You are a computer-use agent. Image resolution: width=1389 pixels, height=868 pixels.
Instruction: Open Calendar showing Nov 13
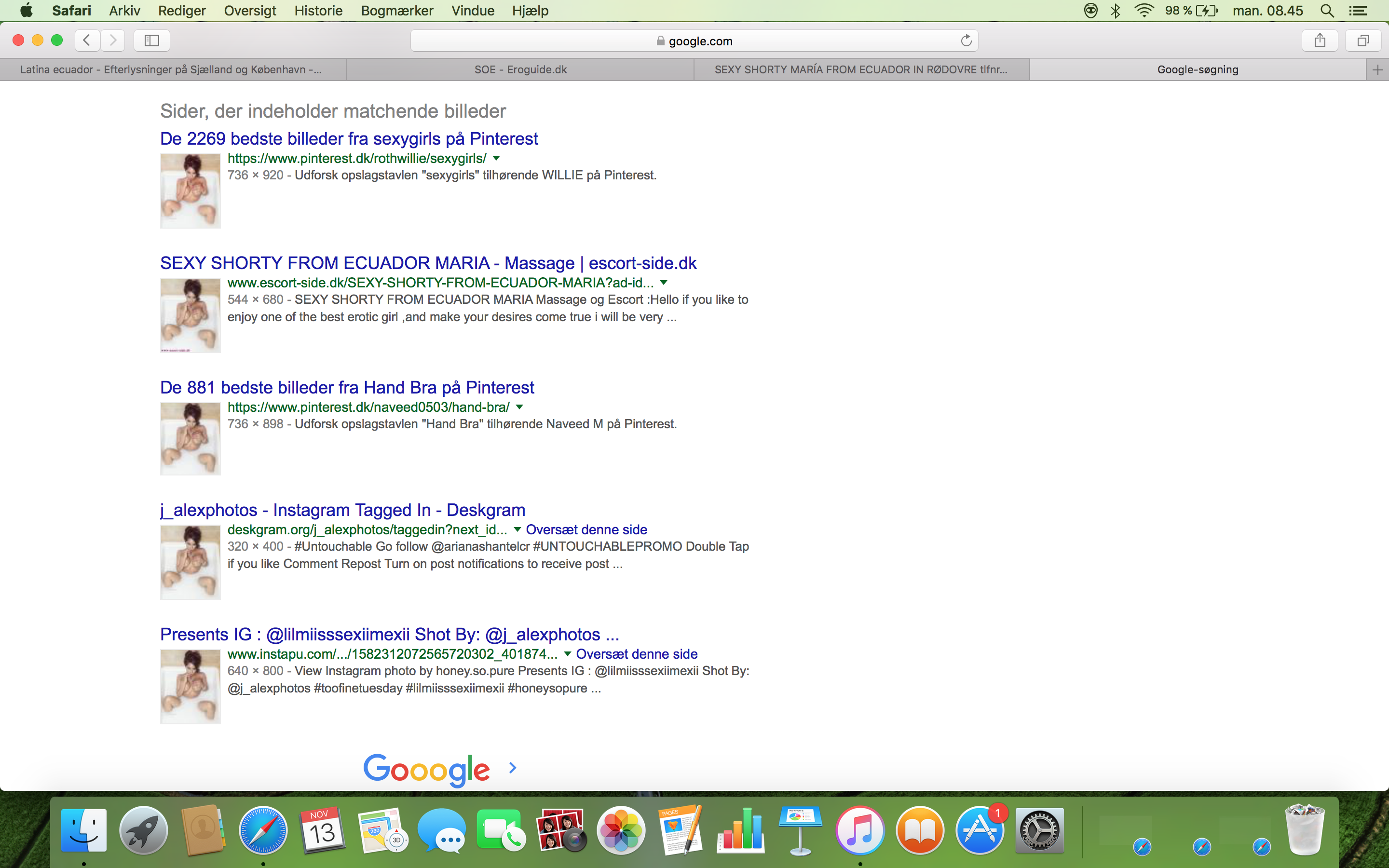pyautogui.click(x=323, y=830)
